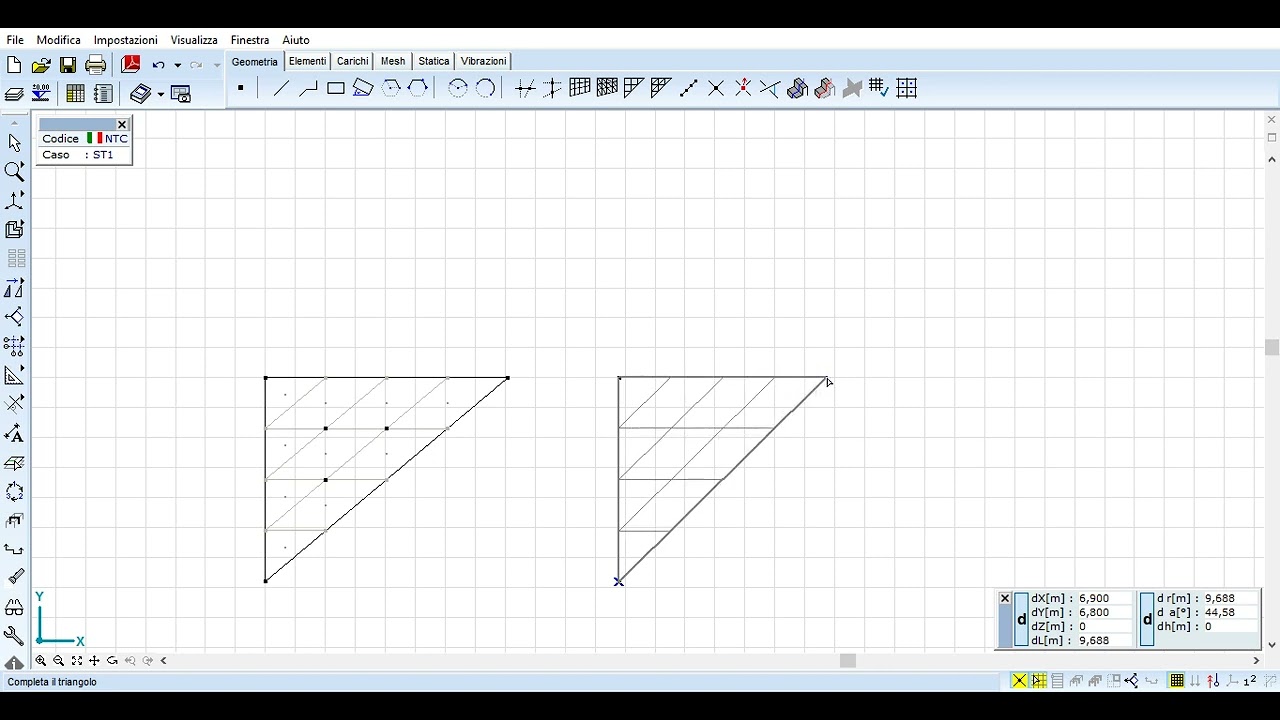Click the 'Caso : ST1' load case text
1280x720 pixels.
(x=78, y=155)
